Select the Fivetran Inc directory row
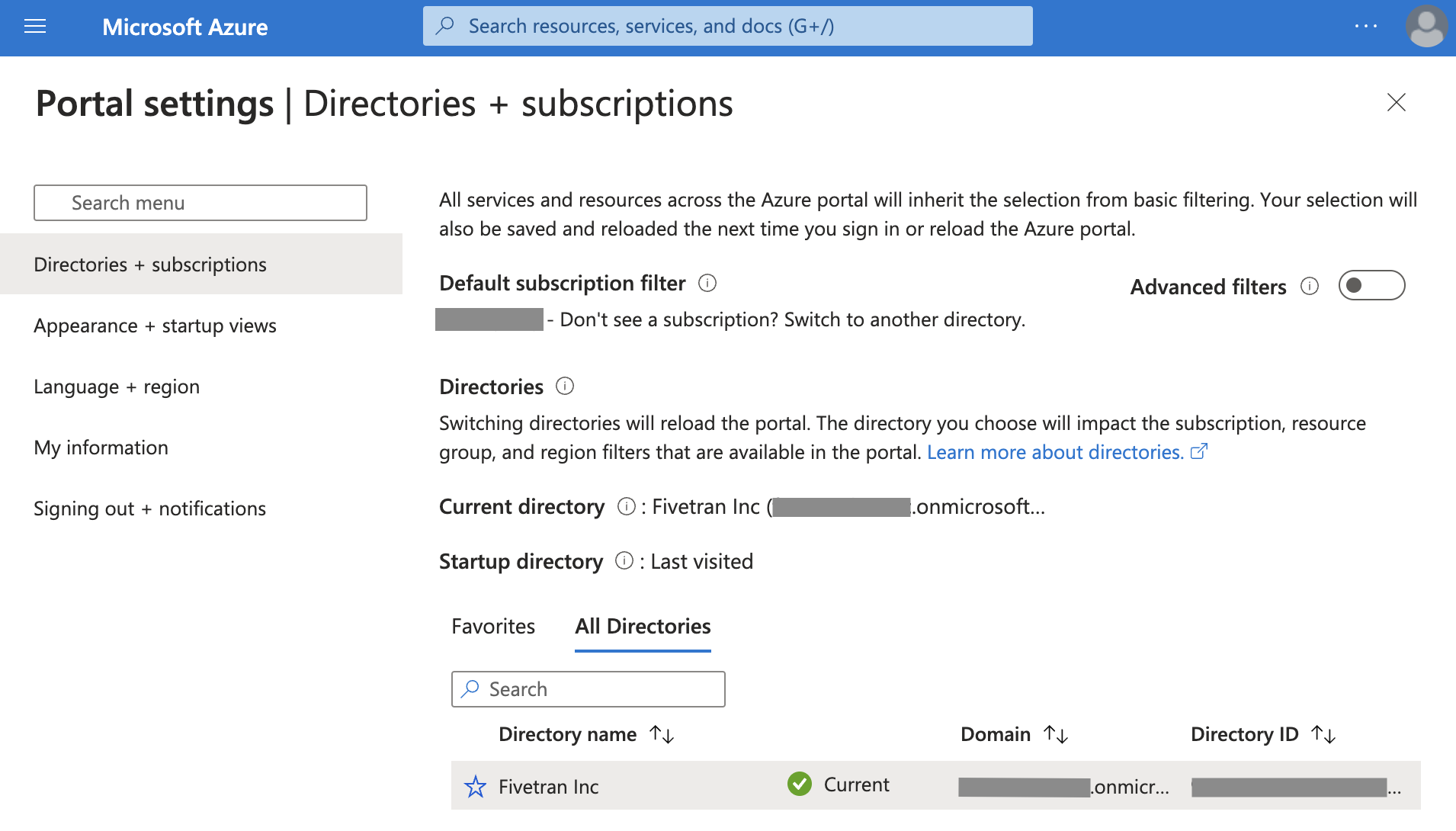The width and height of the screenshot is (1456, 831). pyautogui.click(x=935, y=785)
